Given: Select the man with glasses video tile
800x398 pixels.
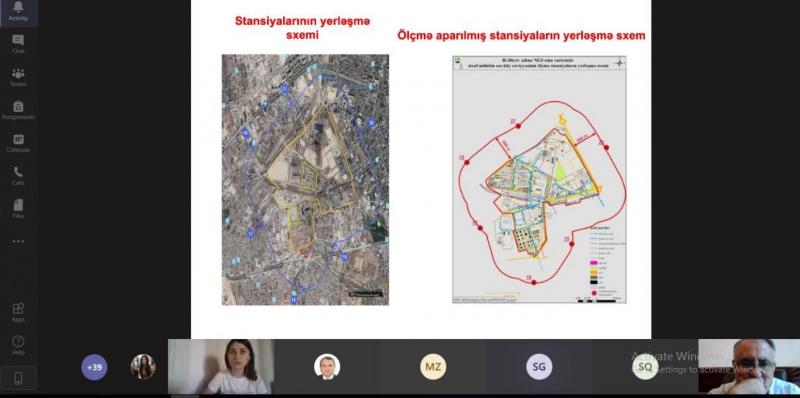Looking at the screenshot, I should click(749, 366).
